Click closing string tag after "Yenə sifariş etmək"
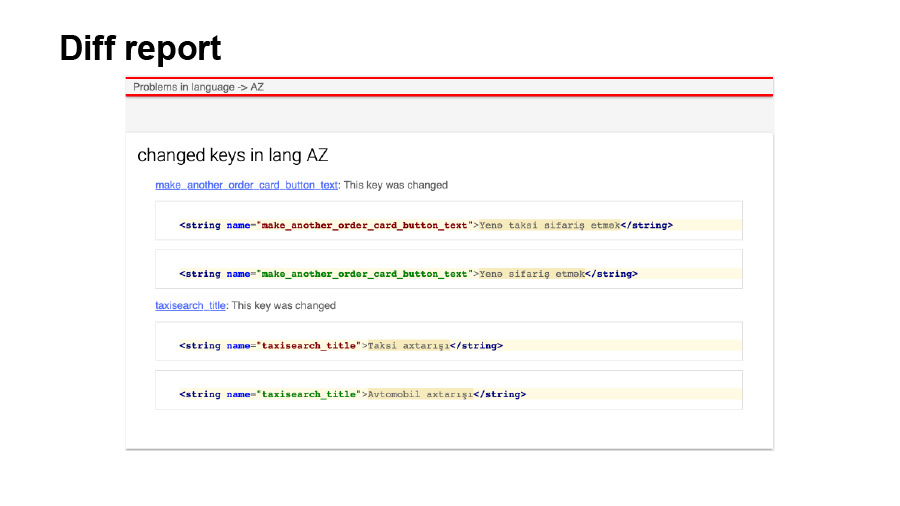 click(x=611, y=273)
